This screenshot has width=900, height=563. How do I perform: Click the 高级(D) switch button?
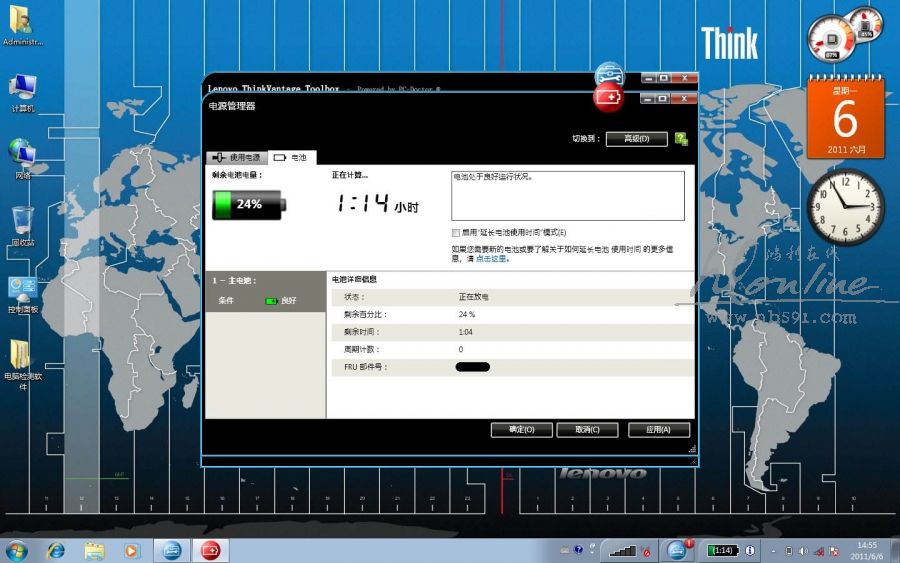click(x=636, y=139)
